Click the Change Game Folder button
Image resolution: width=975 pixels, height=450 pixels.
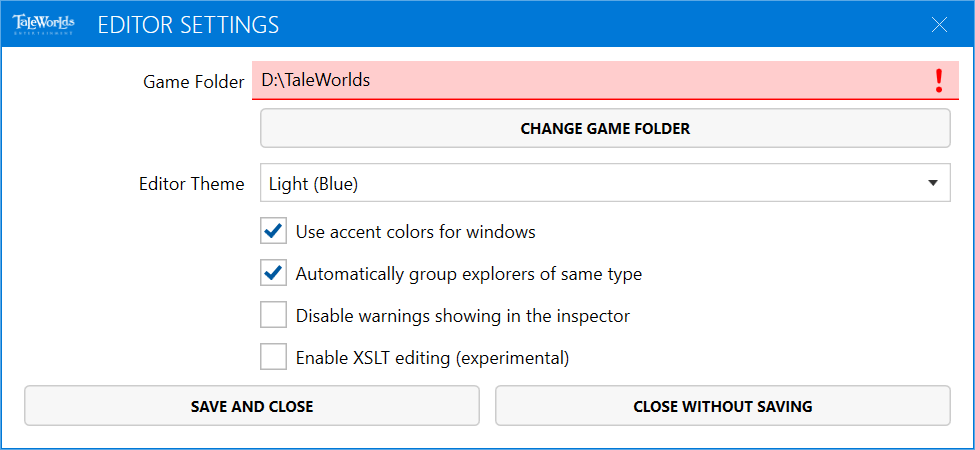click(x=605, y=129)
